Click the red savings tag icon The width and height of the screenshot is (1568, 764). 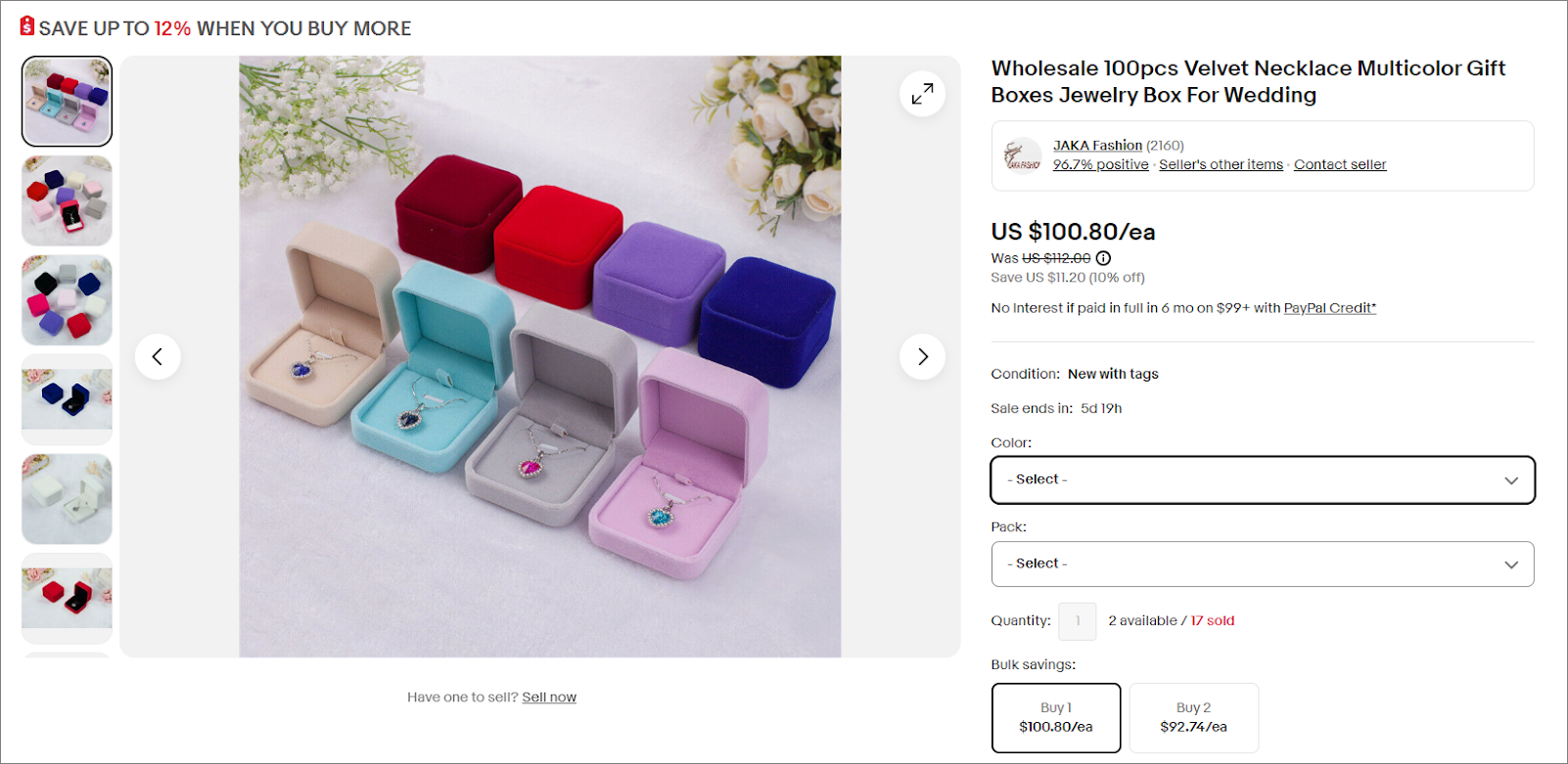27,25
